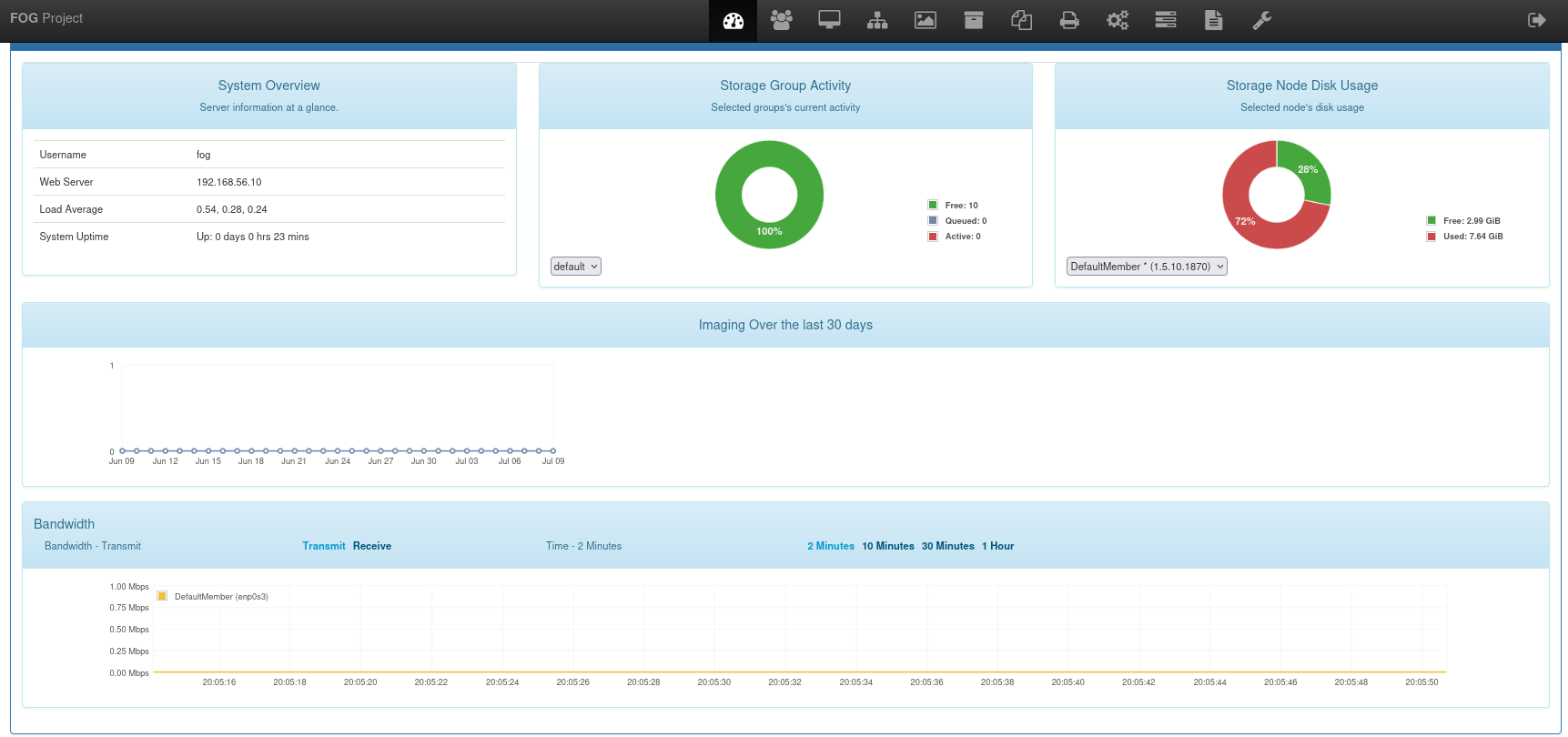
Task: Open the FOG Configuration wrench icon
Action: click(1262, 20)
